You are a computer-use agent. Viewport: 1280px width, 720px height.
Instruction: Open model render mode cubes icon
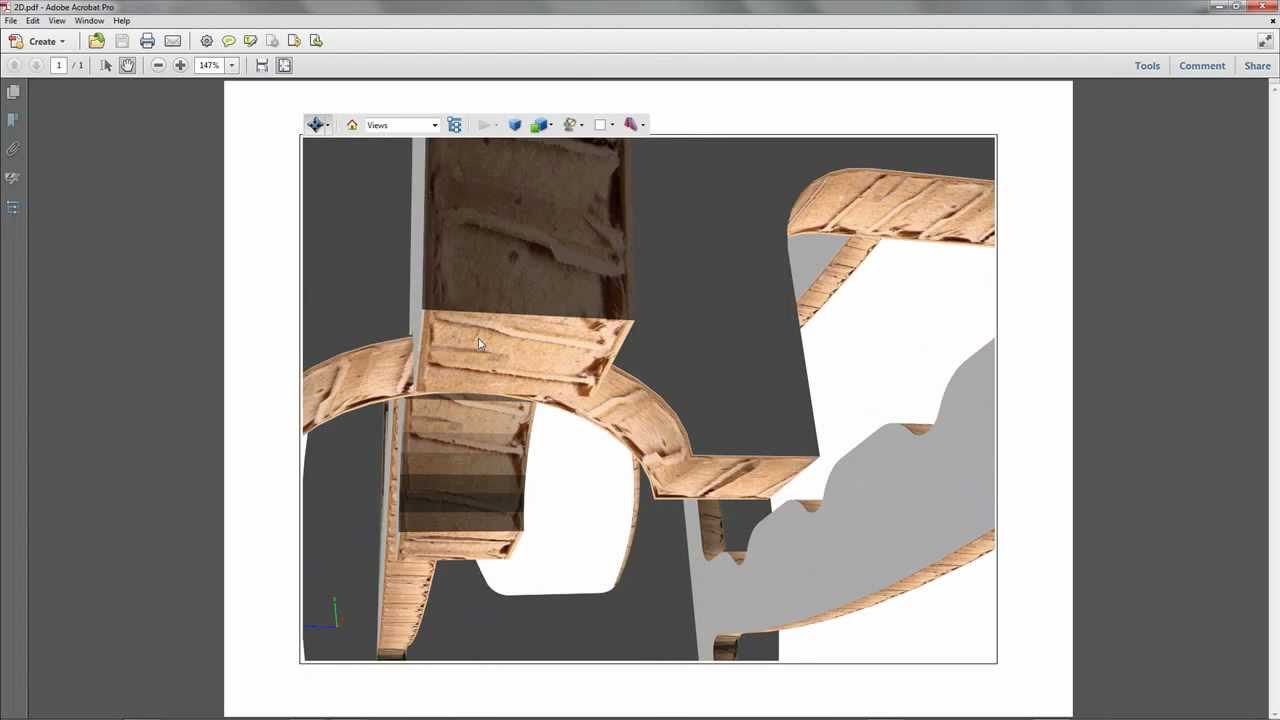(x=538, y=125)
